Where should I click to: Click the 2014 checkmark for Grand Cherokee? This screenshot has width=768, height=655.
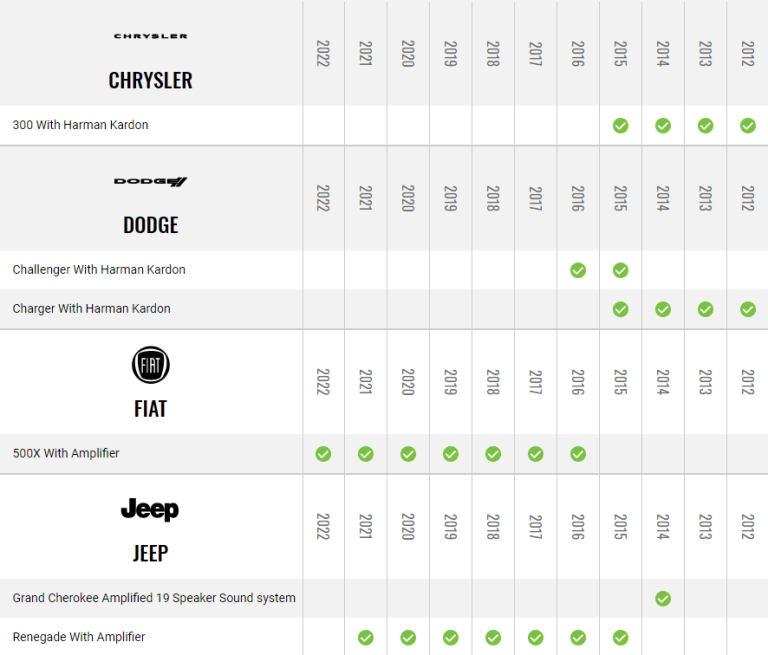[663, 598]
